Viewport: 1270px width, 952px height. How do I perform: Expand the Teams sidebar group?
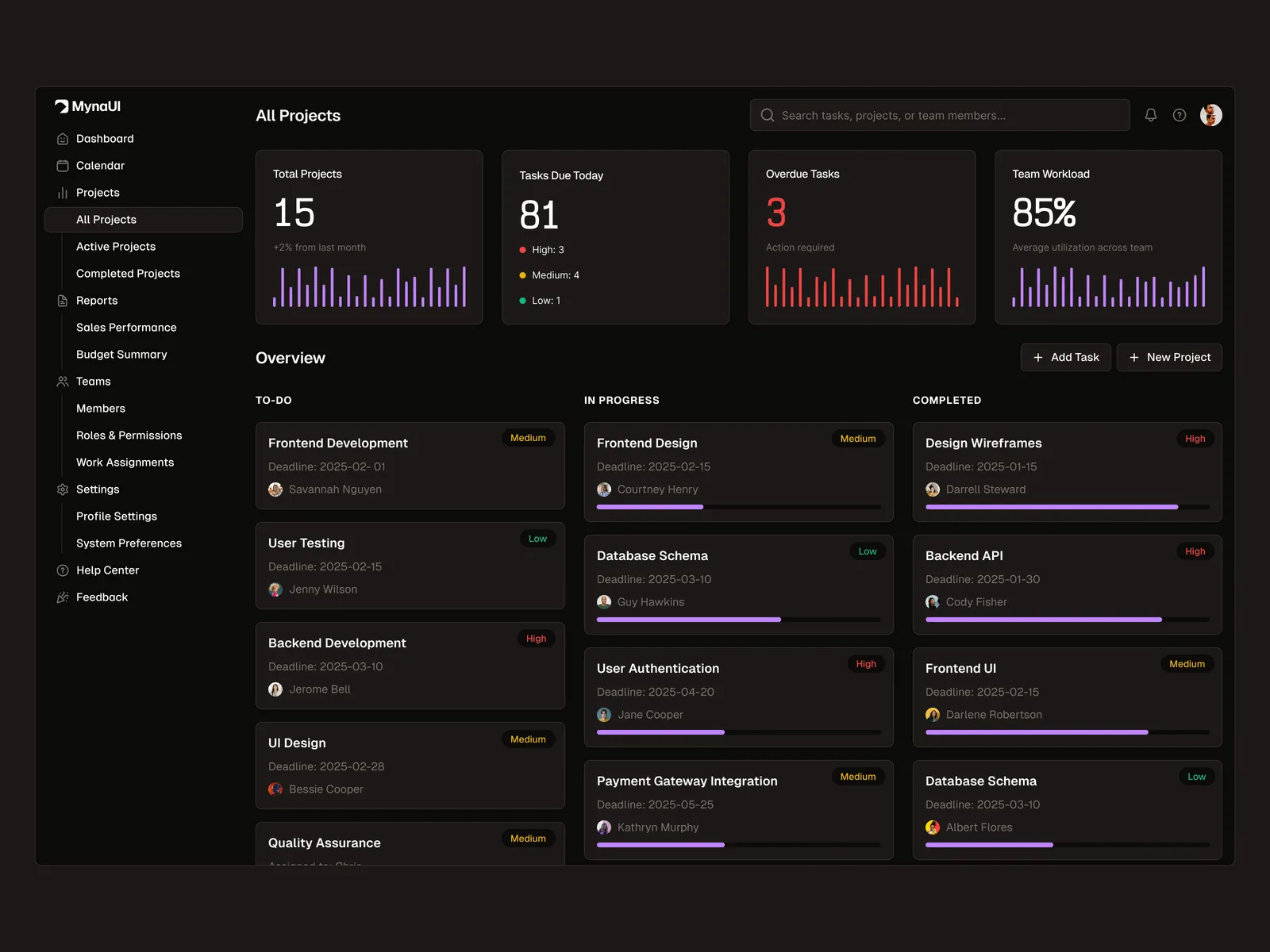click(x=93, y=382)
